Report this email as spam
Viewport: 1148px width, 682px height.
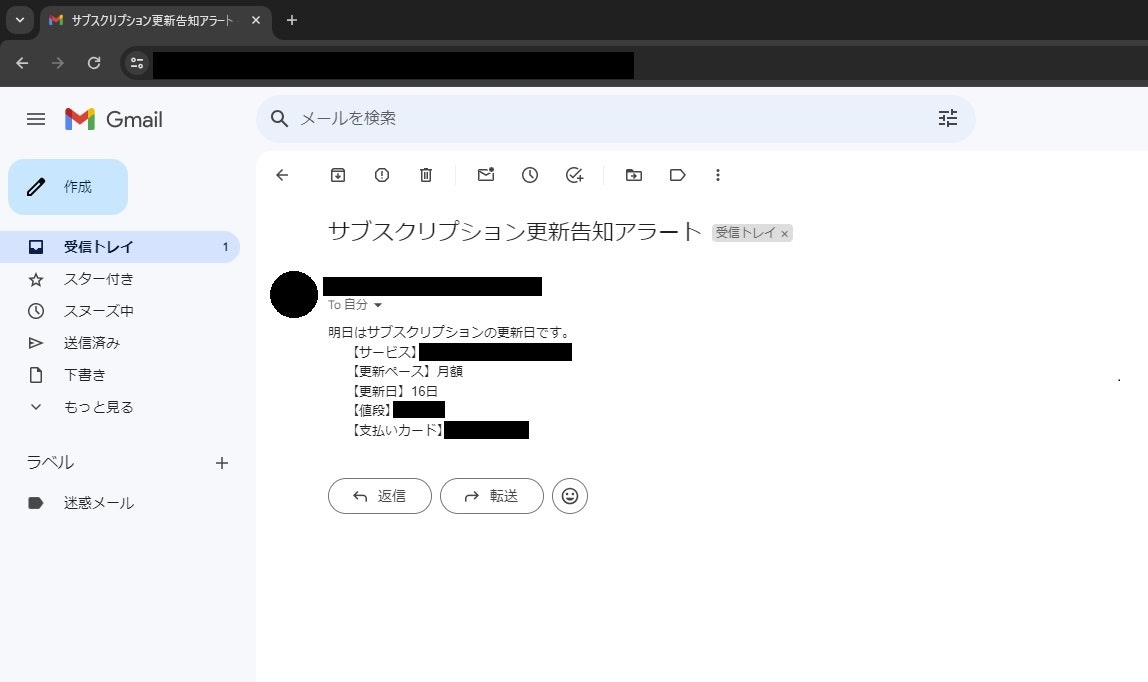(381, 175)
